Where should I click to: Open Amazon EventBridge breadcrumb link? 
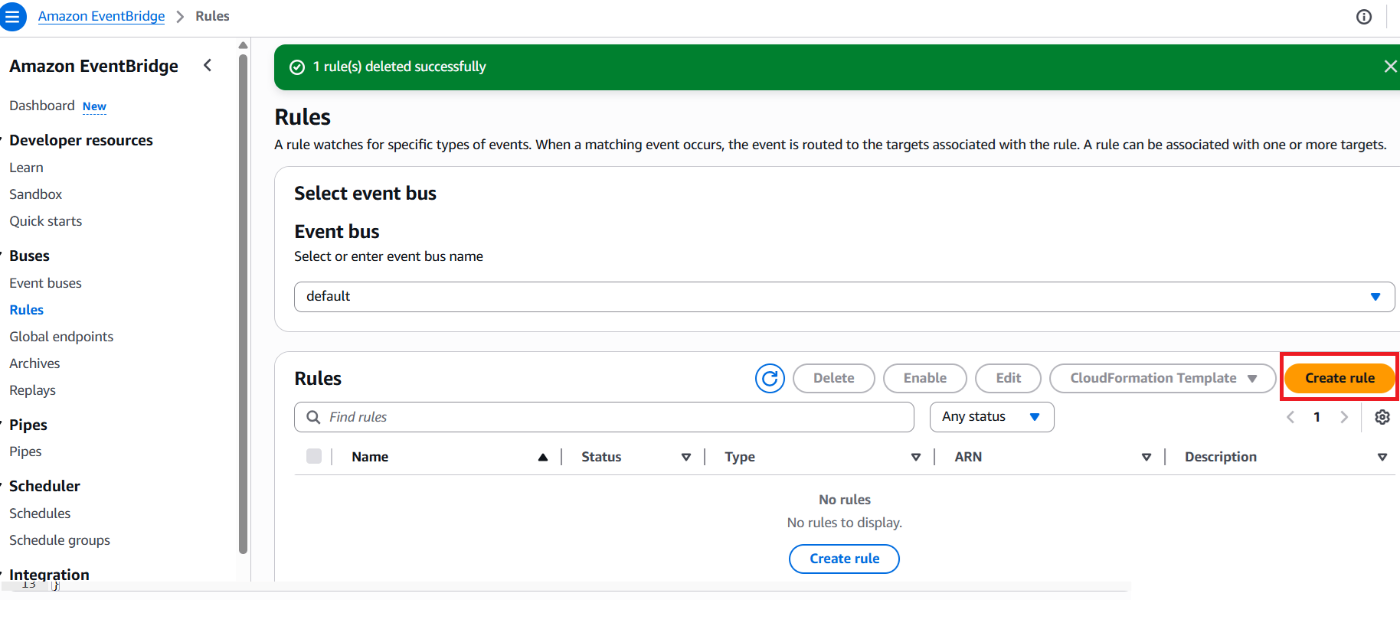click(101, 16)
